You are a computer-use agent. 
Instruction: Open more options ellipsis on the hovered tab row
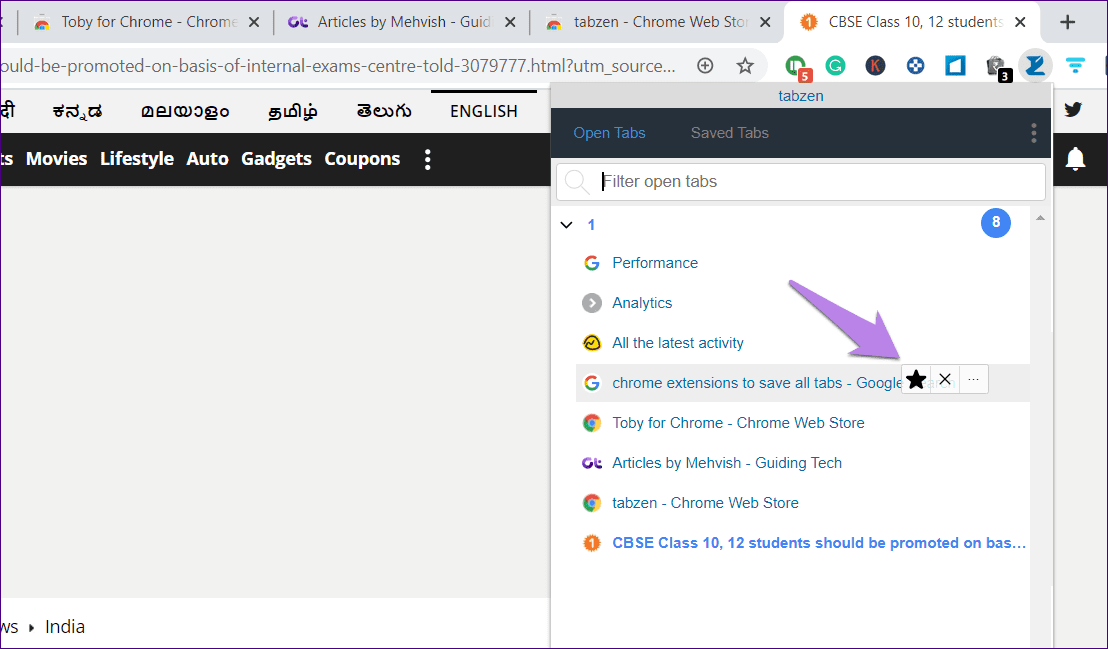coord(973,380)
